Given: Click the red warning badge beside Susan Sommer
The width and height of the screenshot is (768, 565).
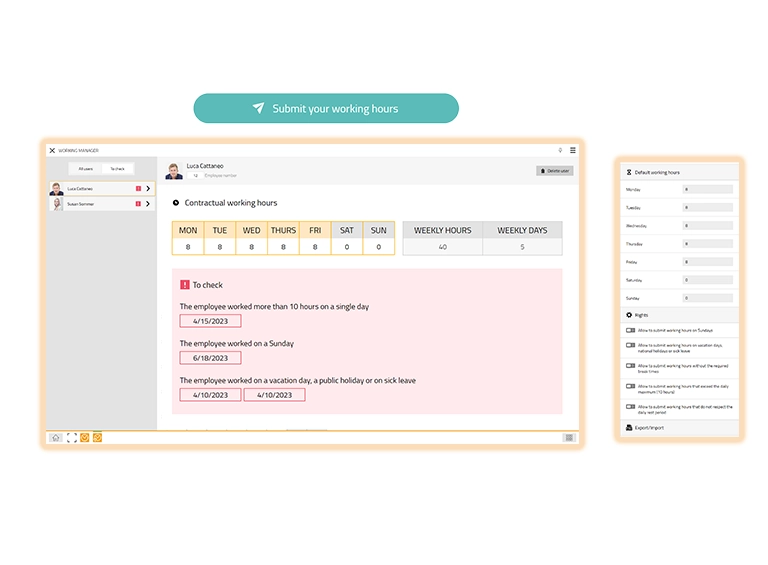Looking at the screenshot, I should coord(138,204).
